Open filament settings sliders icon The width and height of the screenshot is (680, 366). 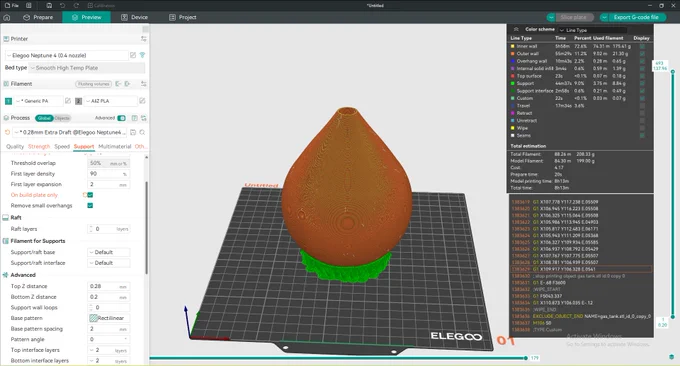click(x=144, y=84)
